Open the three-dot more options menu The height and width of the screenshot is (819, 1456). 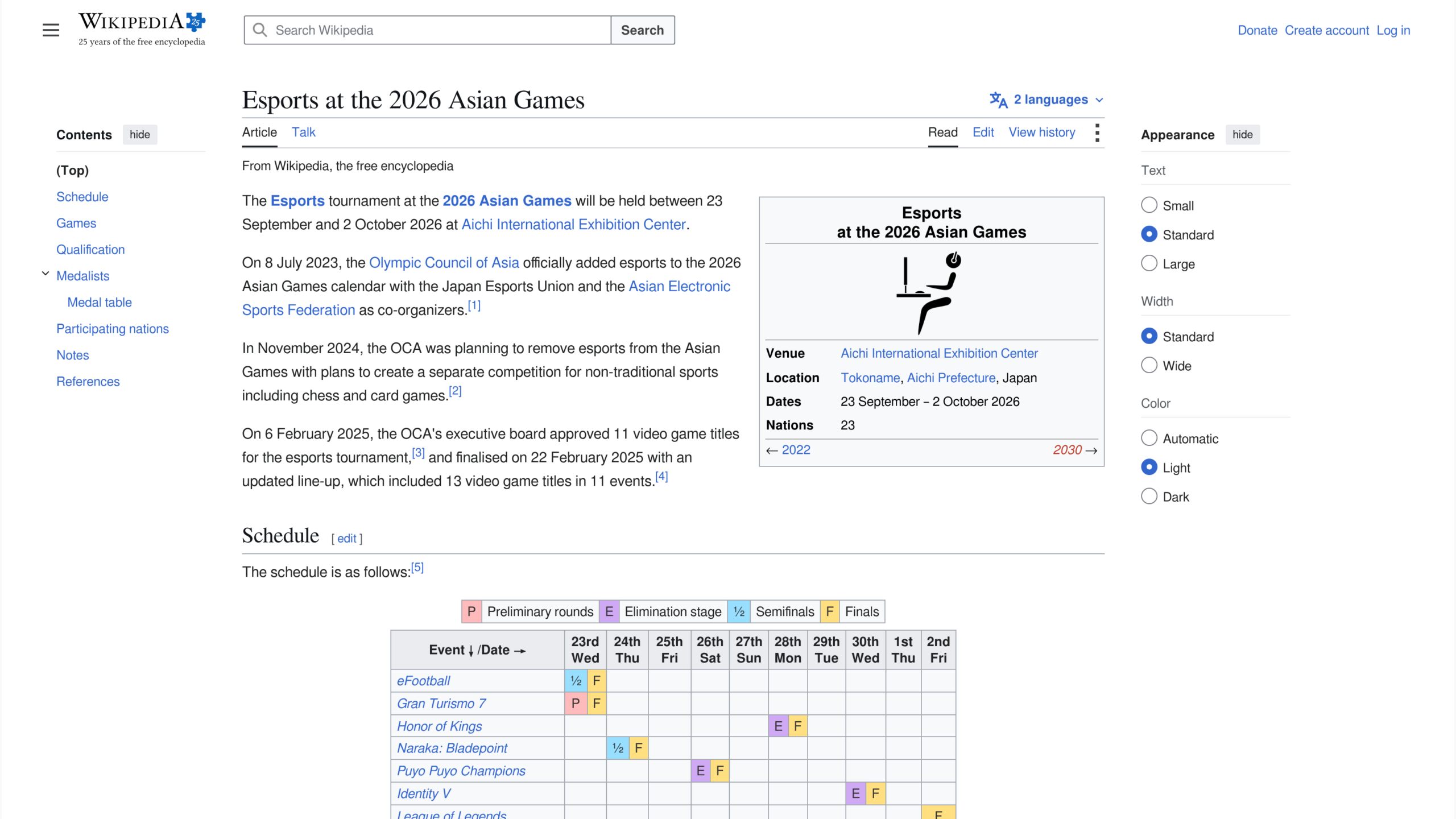[x=1097, y=133]
